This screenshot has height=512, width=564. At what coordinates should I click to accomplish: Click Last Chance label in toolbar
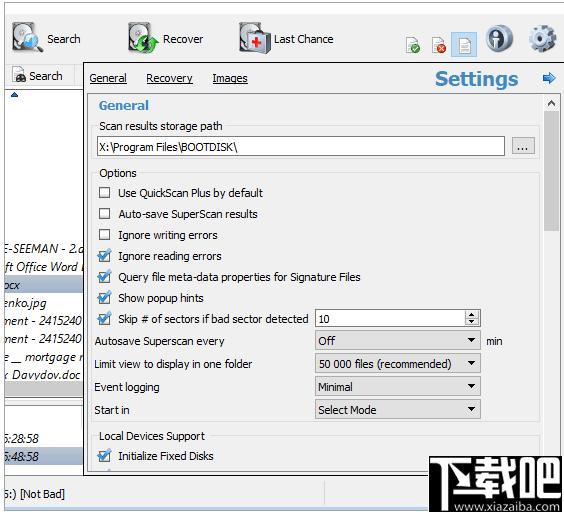pyautogui.click(x=304, y=38)
